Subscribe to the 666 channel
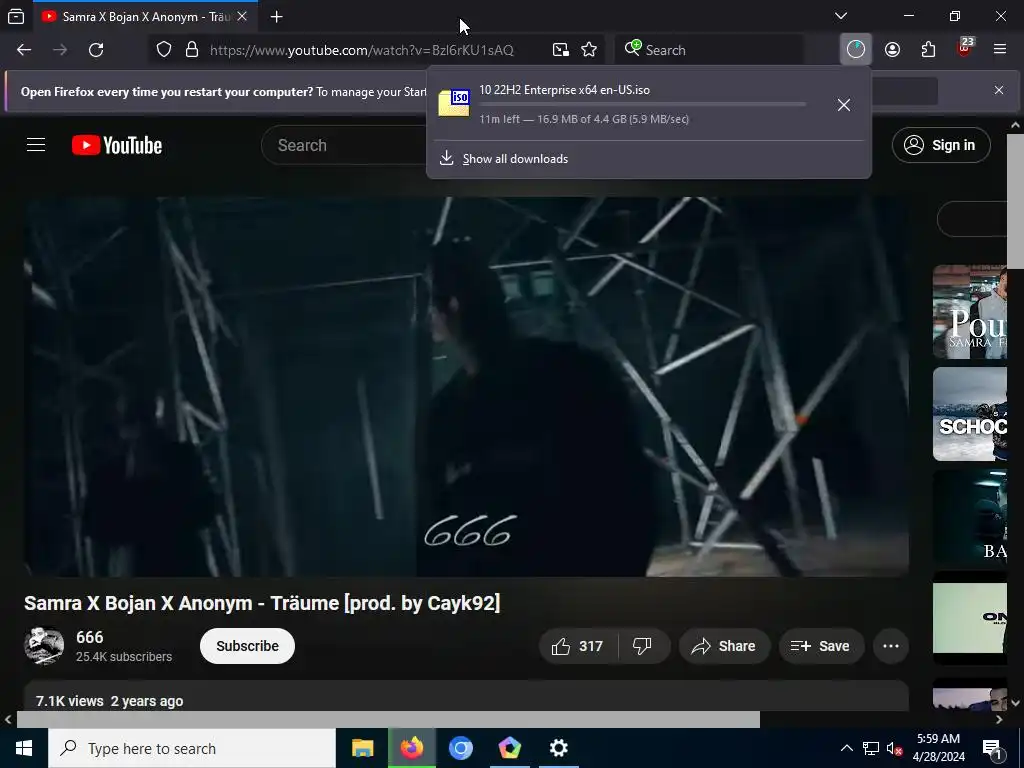This screenshot has width=1024, height=768. point(247,646)
